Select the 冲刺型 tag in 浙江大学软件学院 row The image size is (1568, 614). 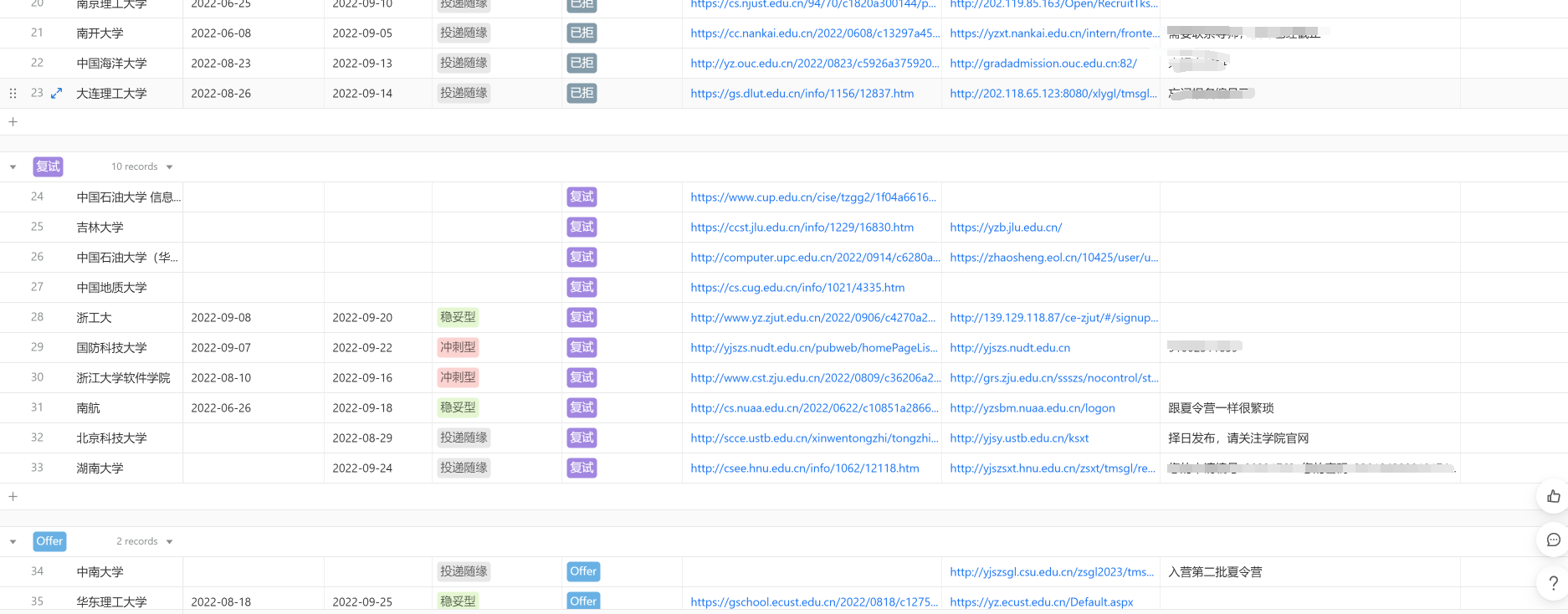458,378
